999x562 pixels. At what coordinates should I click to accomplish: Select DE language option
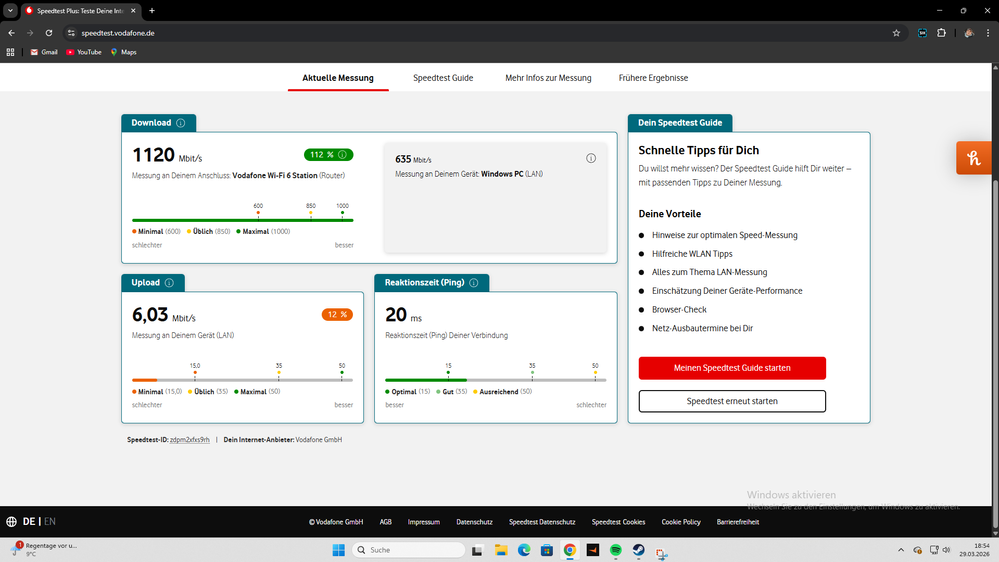tap(29, 522)
